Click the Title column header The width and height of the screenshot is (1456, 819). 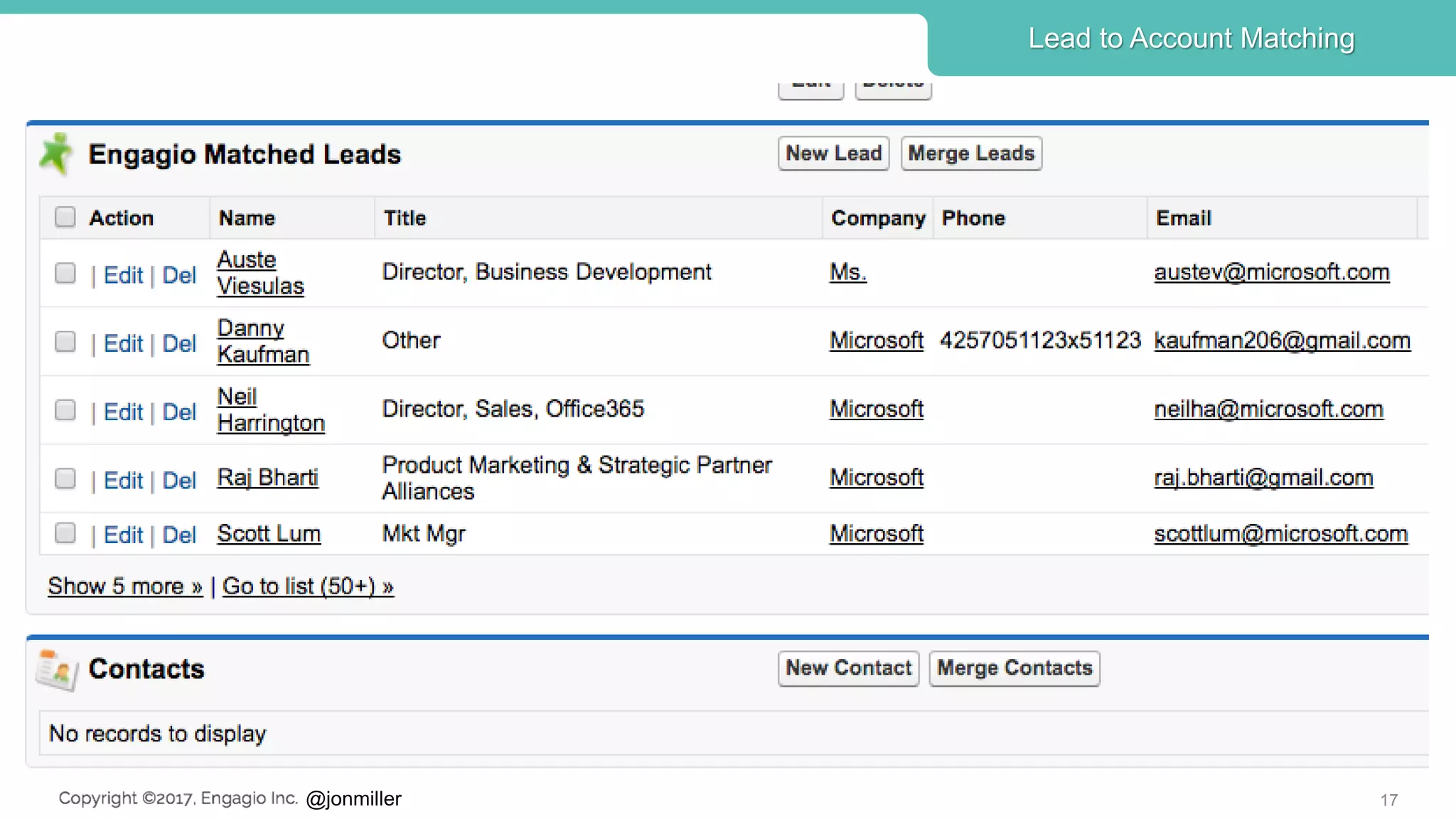click(x=405, y=218)
